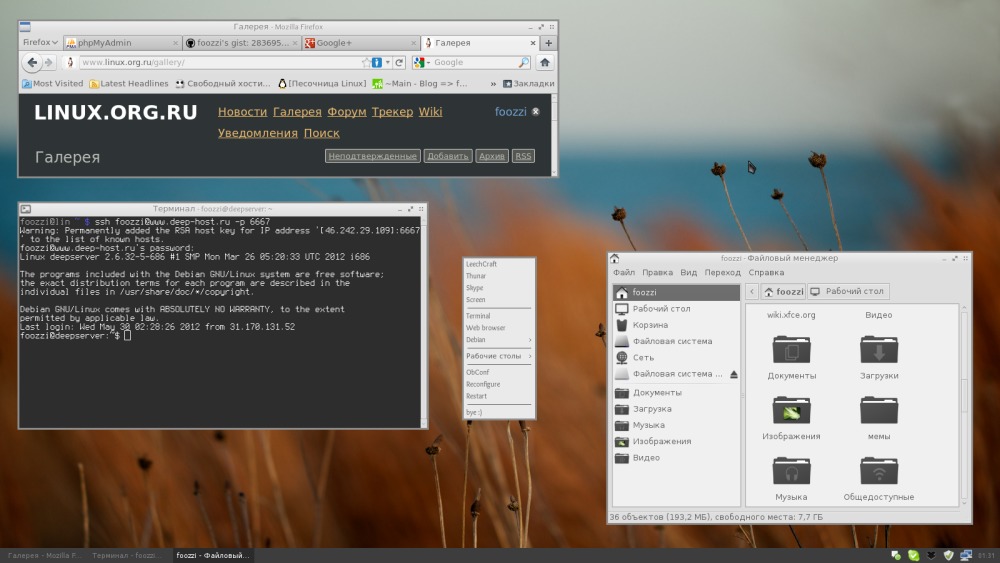Screen dimensions: 1000x563
Task: Open Файл menu in file manager
Action: [624, 272]
